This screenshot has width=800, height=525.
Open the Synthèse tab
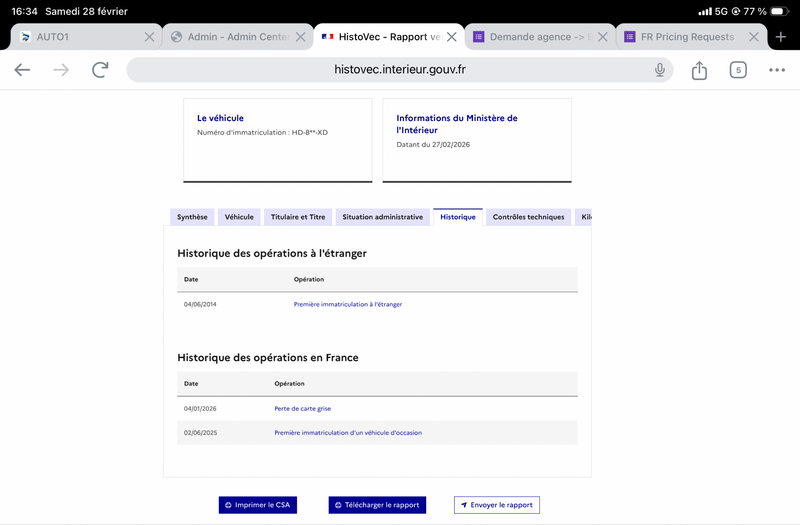coord(192,217)
